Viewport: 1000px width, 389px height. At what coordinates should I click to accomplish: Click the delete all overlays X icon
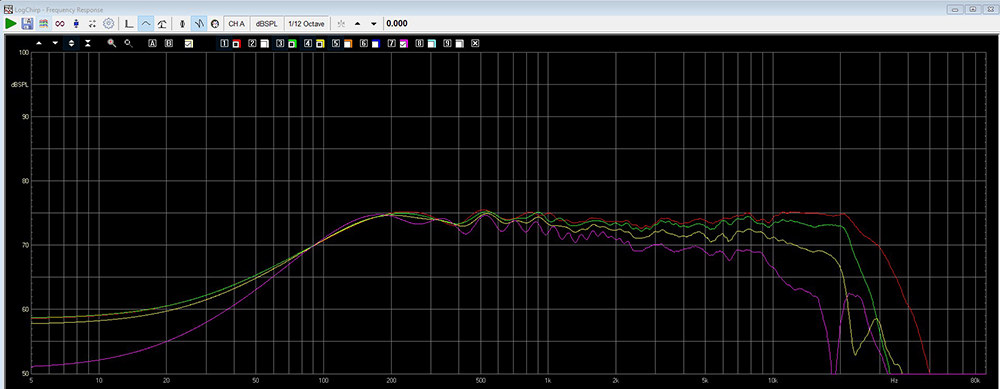coord(475,43)
